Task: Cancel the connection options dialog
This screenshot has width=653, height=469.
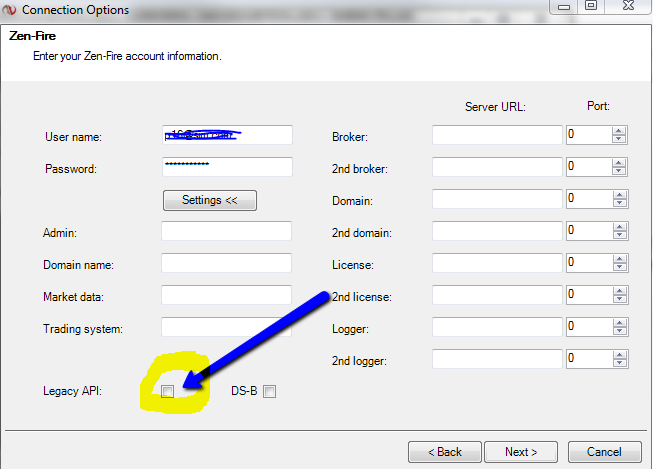Action: [604, 452]
